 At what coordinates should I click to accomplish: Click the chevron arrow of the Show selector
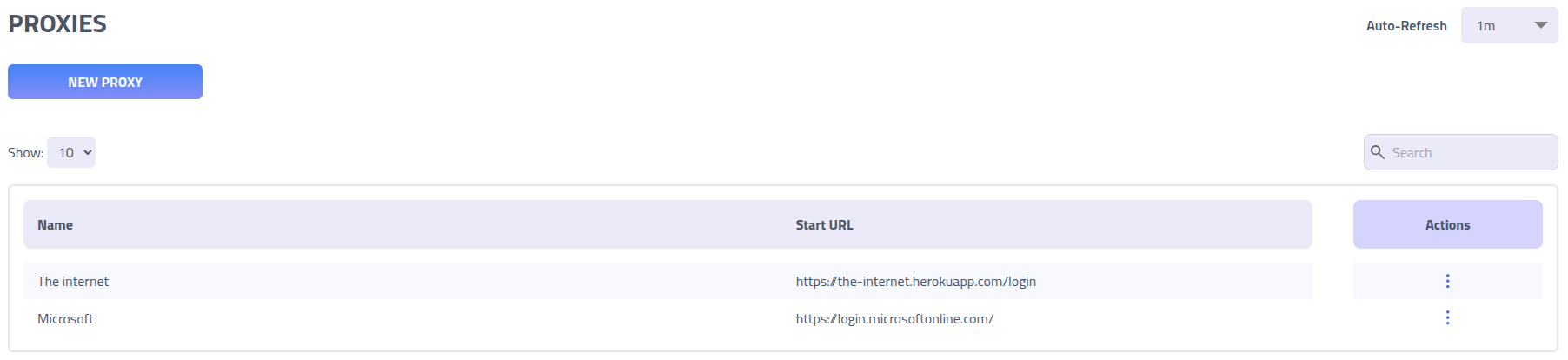(87, 153)
